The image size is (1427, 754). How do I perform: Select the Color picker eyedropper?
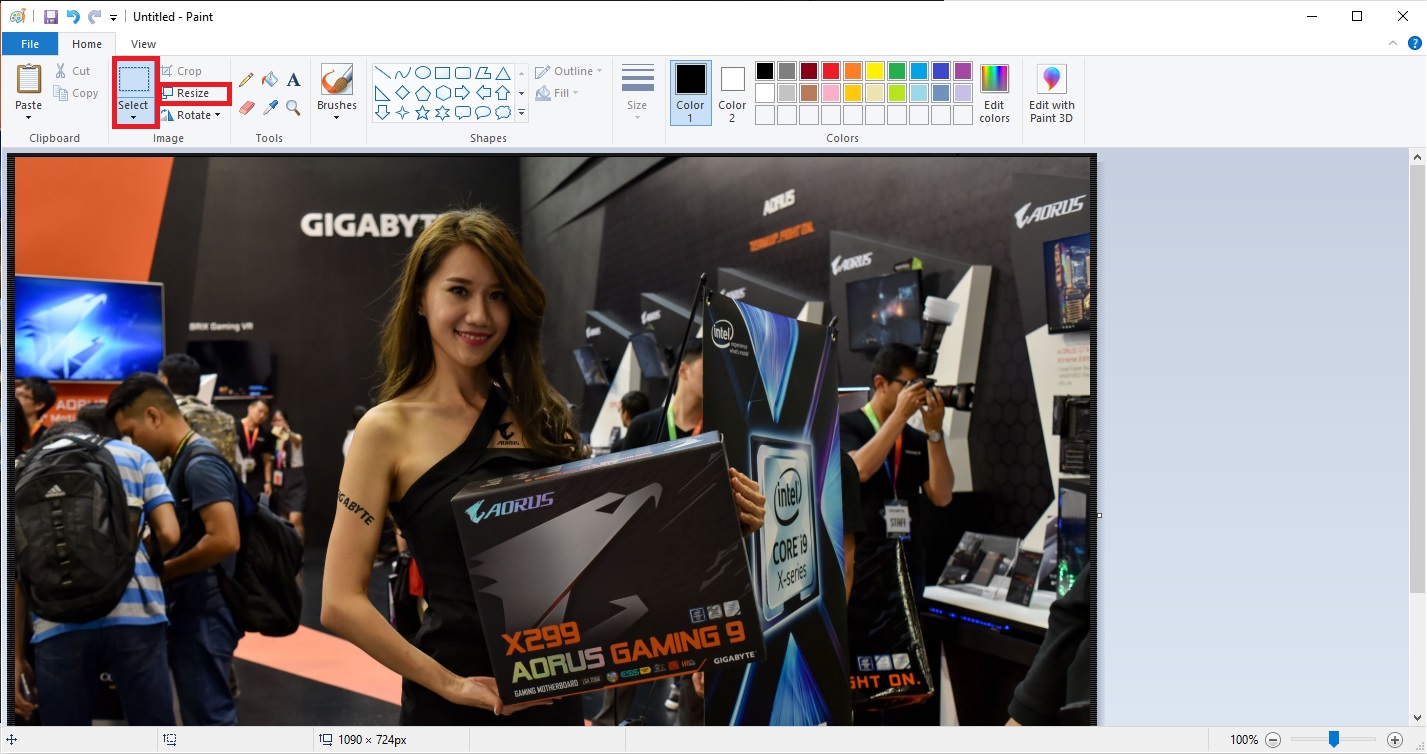270,107
